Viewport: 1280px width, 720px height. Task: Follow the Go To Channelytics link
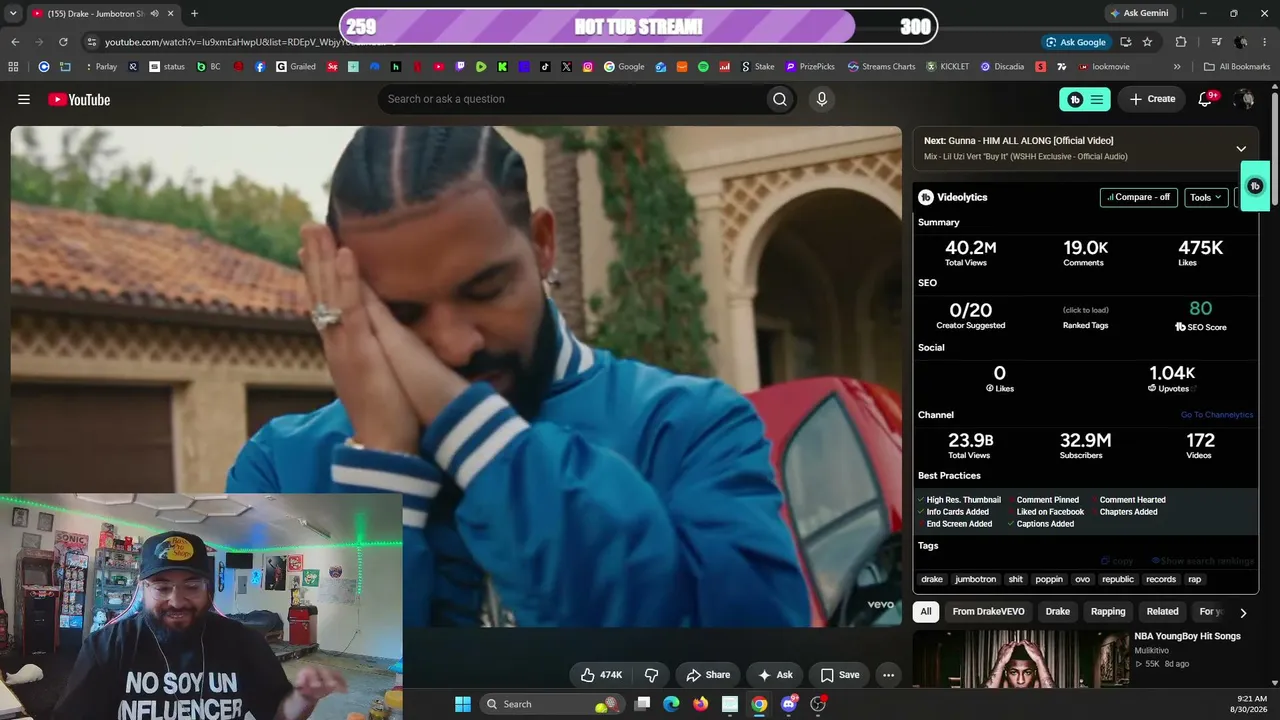(1217, 415)
